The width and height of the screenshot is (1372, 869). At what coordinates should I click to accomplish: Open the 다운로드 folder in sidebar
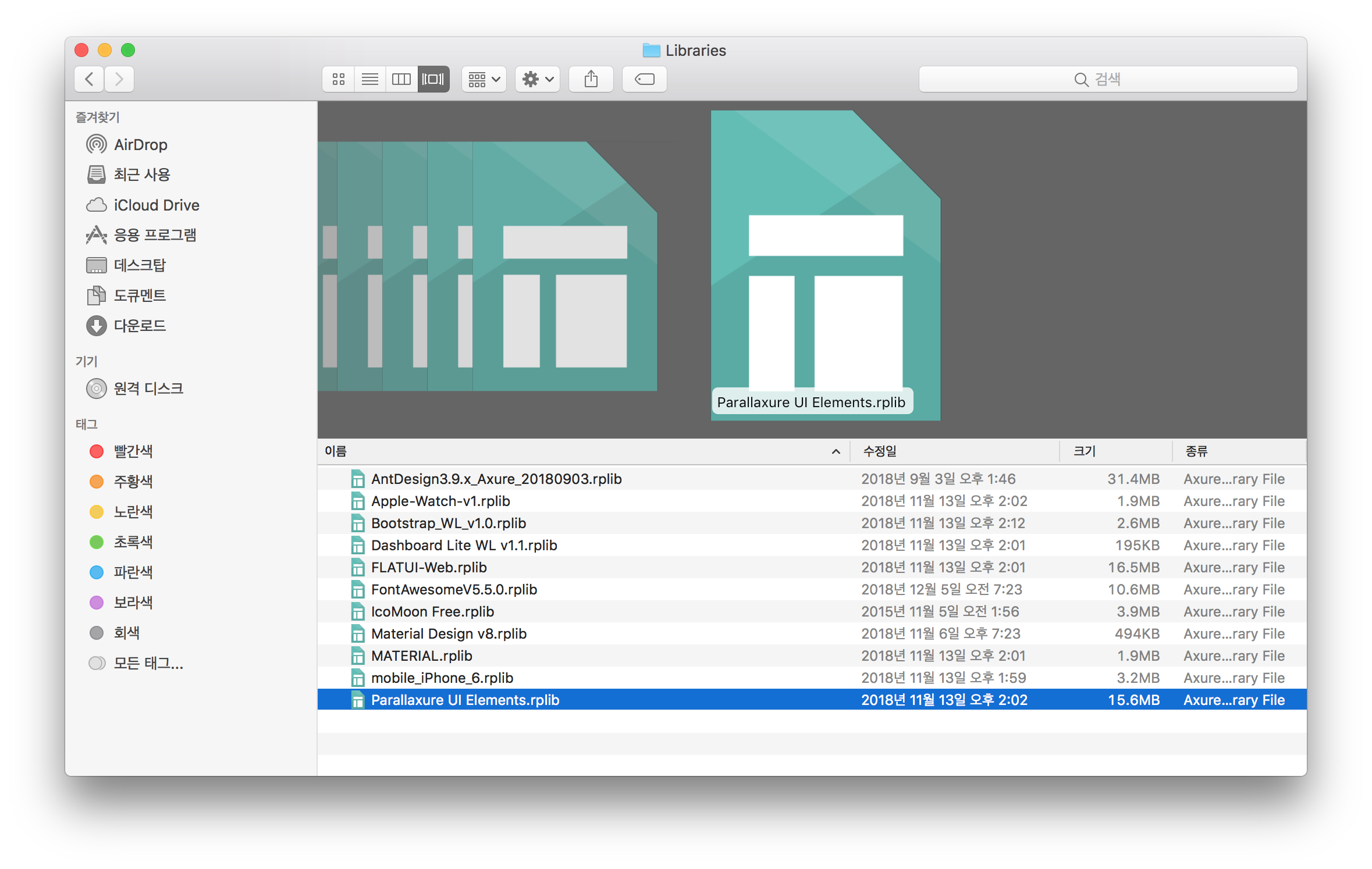click(x=140, y=326)
